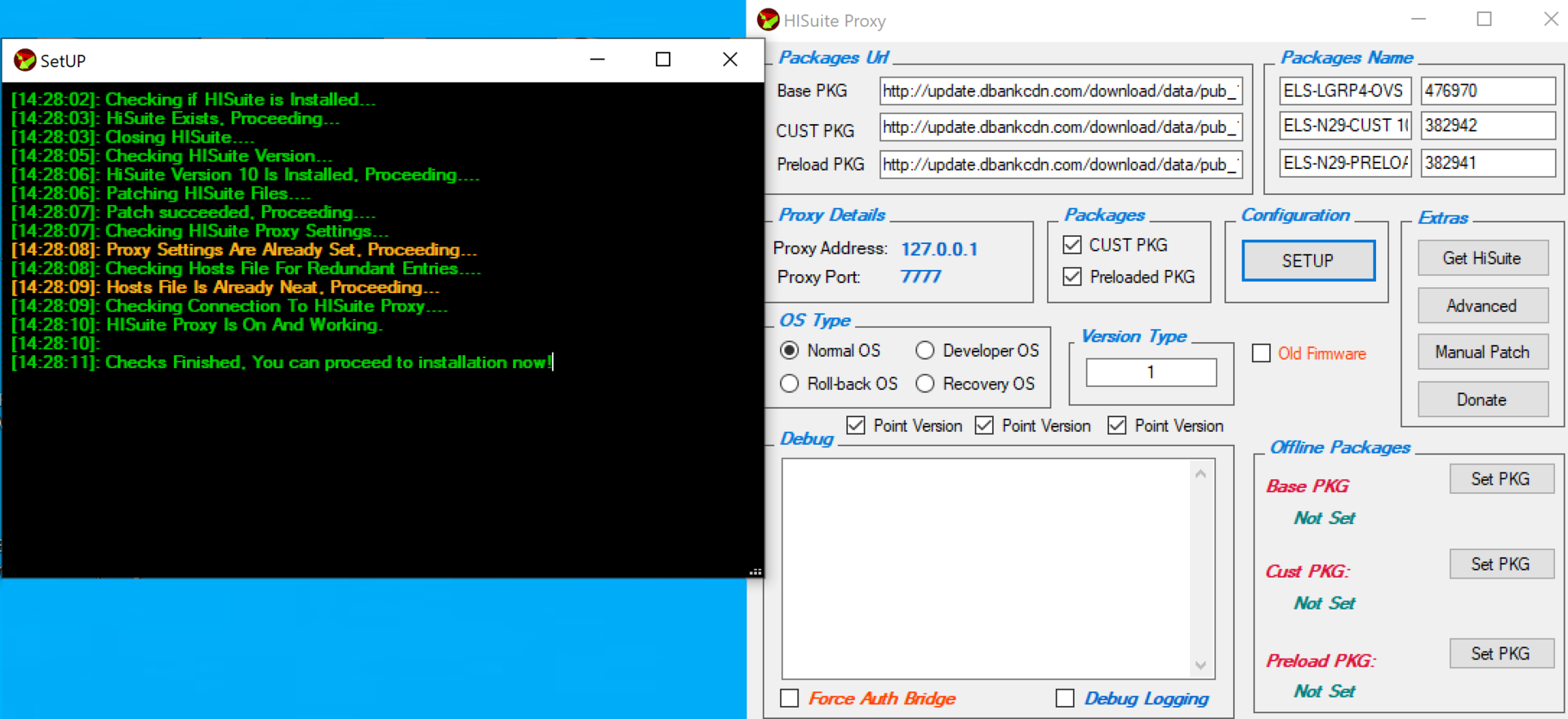The height and width of the screenshot is (719, 1568).
Task: Click the Debug box scroll up arrow
Action: 1200,473
